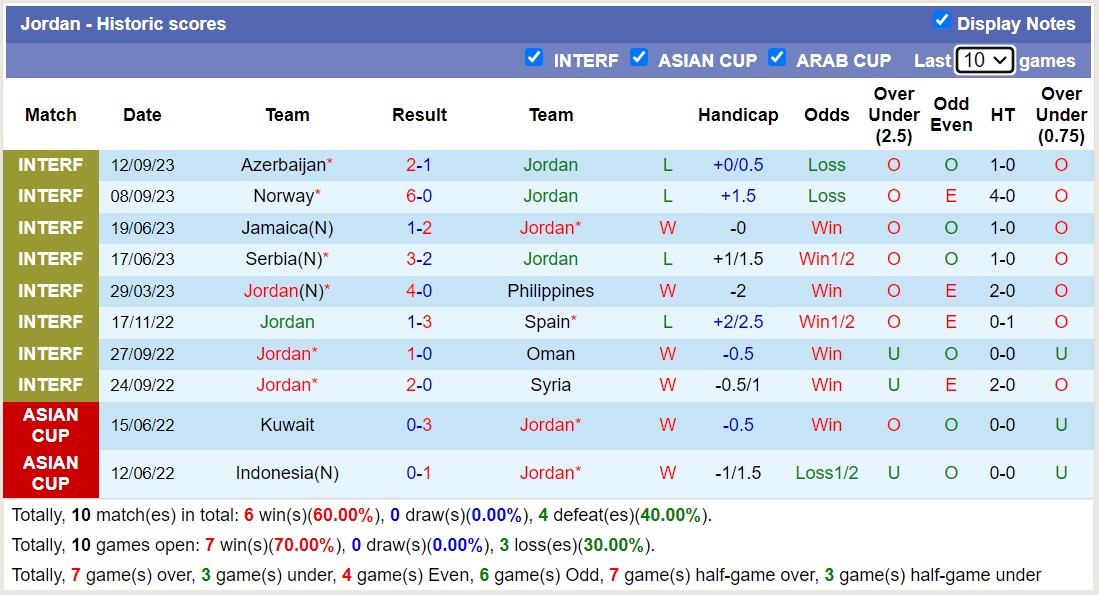Click the ASIAN CUP badge on the Kuwait row
1099x595 pixels.
tap(51, 425)
